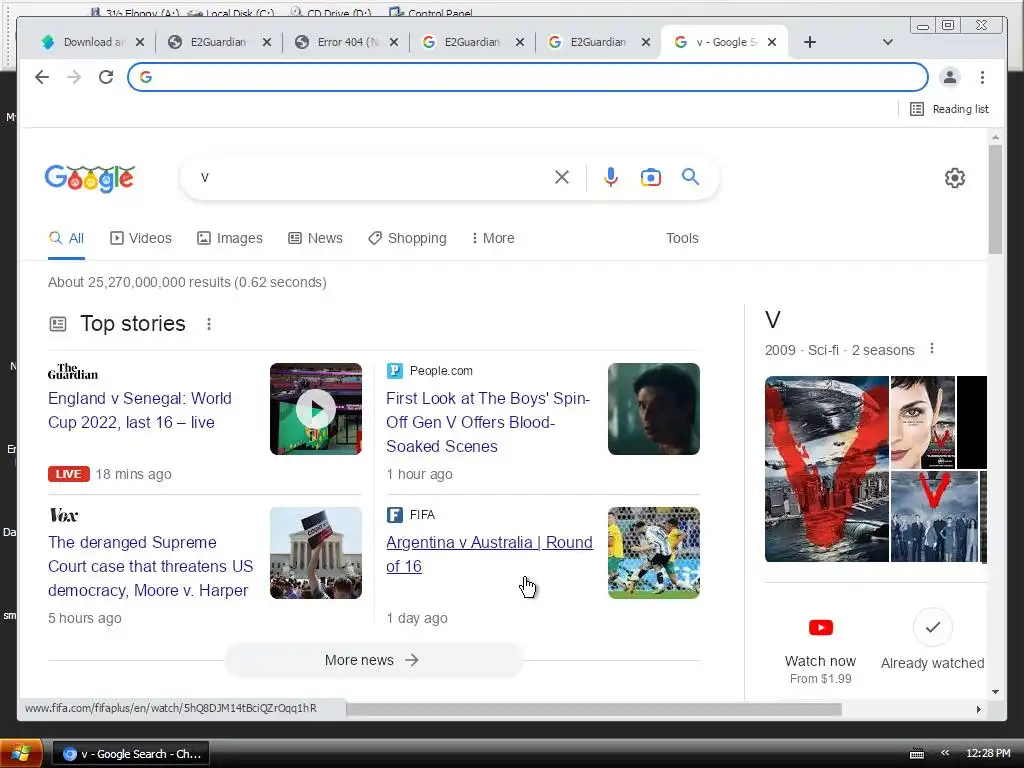Open the large V series poster image
Image resolution: width=1024 pixels, height=768 pixels.
coord(827,469)
